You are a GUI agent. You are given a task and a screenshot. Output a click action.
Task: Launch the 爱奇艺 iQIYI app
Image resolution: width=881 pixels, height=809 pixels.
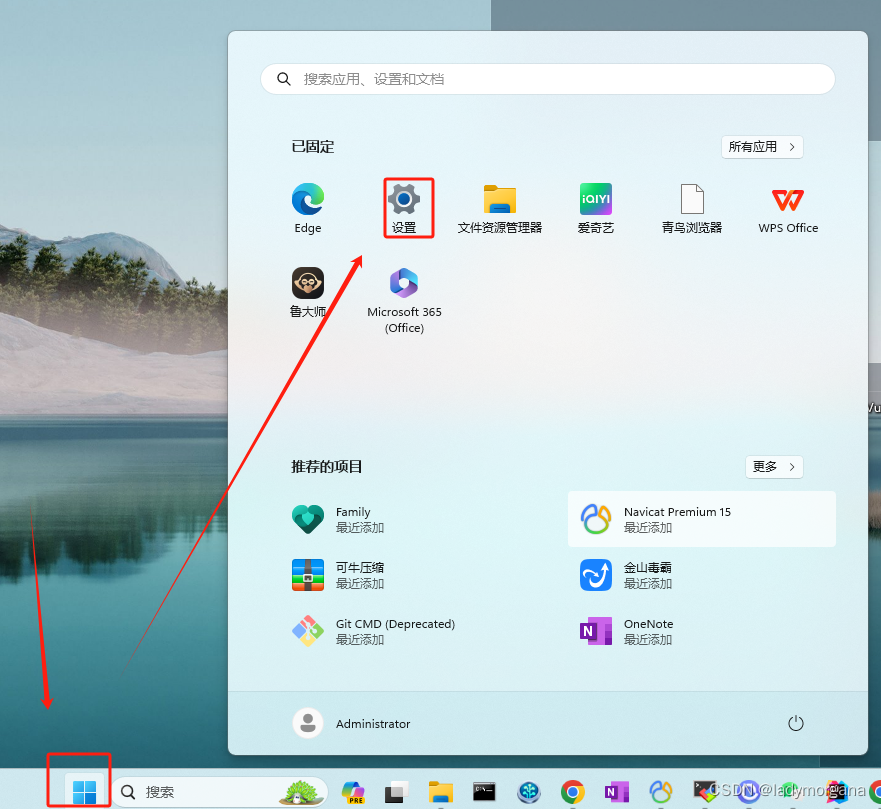(596, 208)
